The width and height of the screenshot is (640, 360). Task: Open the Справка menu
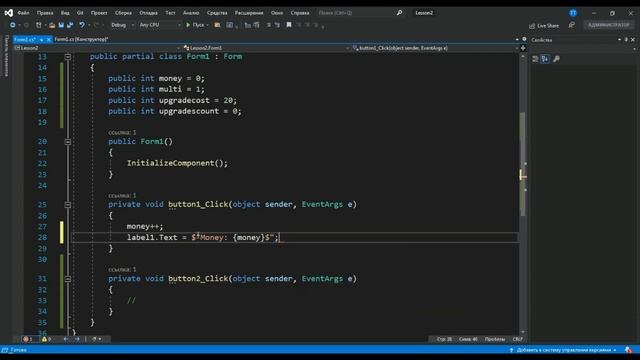point(300,13)
